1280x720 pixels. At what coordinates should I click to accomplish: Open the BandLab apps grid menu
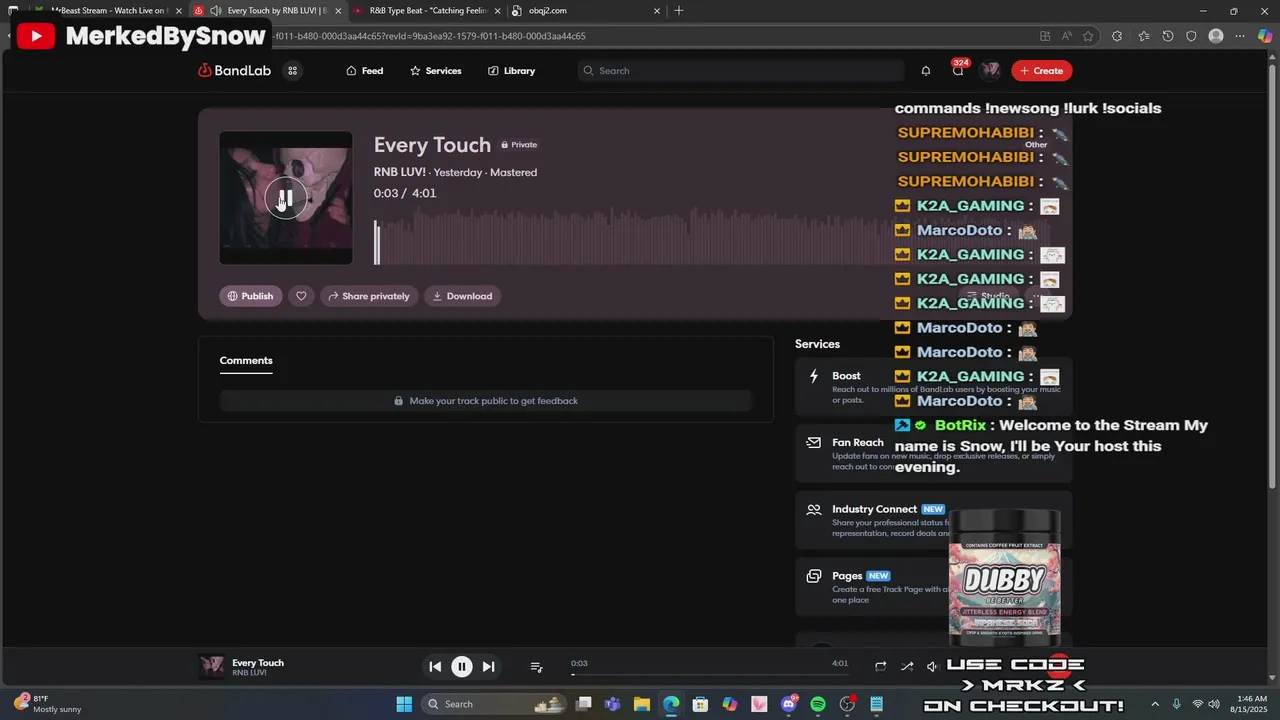(292, 71)
